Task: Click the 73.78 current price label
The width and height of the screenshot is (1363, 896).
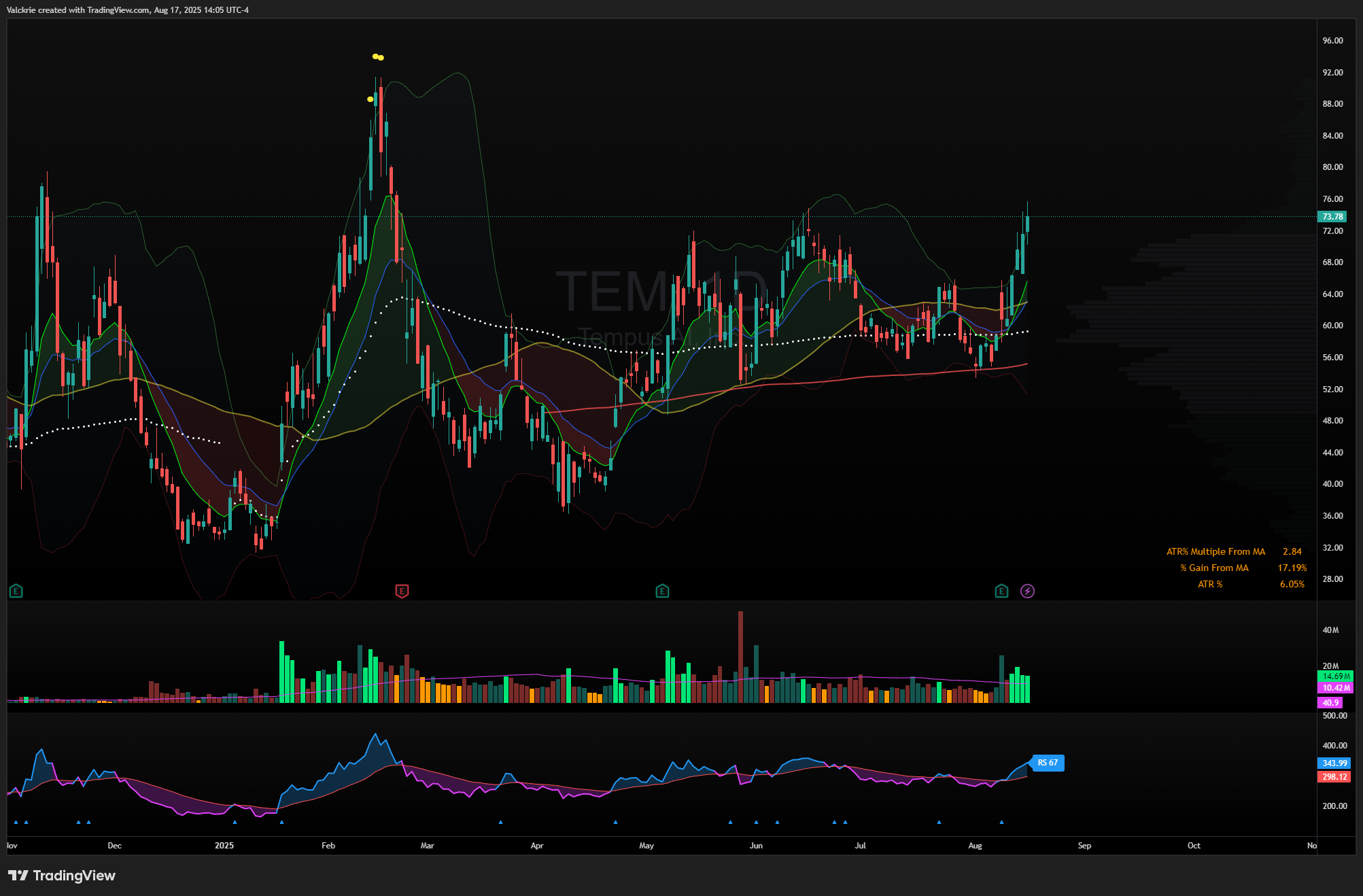Action: [1332, 217]
